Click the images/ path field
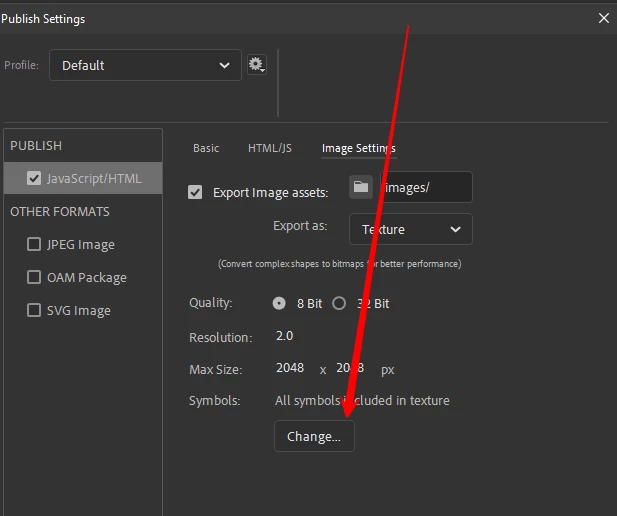The width and height of the screenshot is (617, 516). [426, 187]
